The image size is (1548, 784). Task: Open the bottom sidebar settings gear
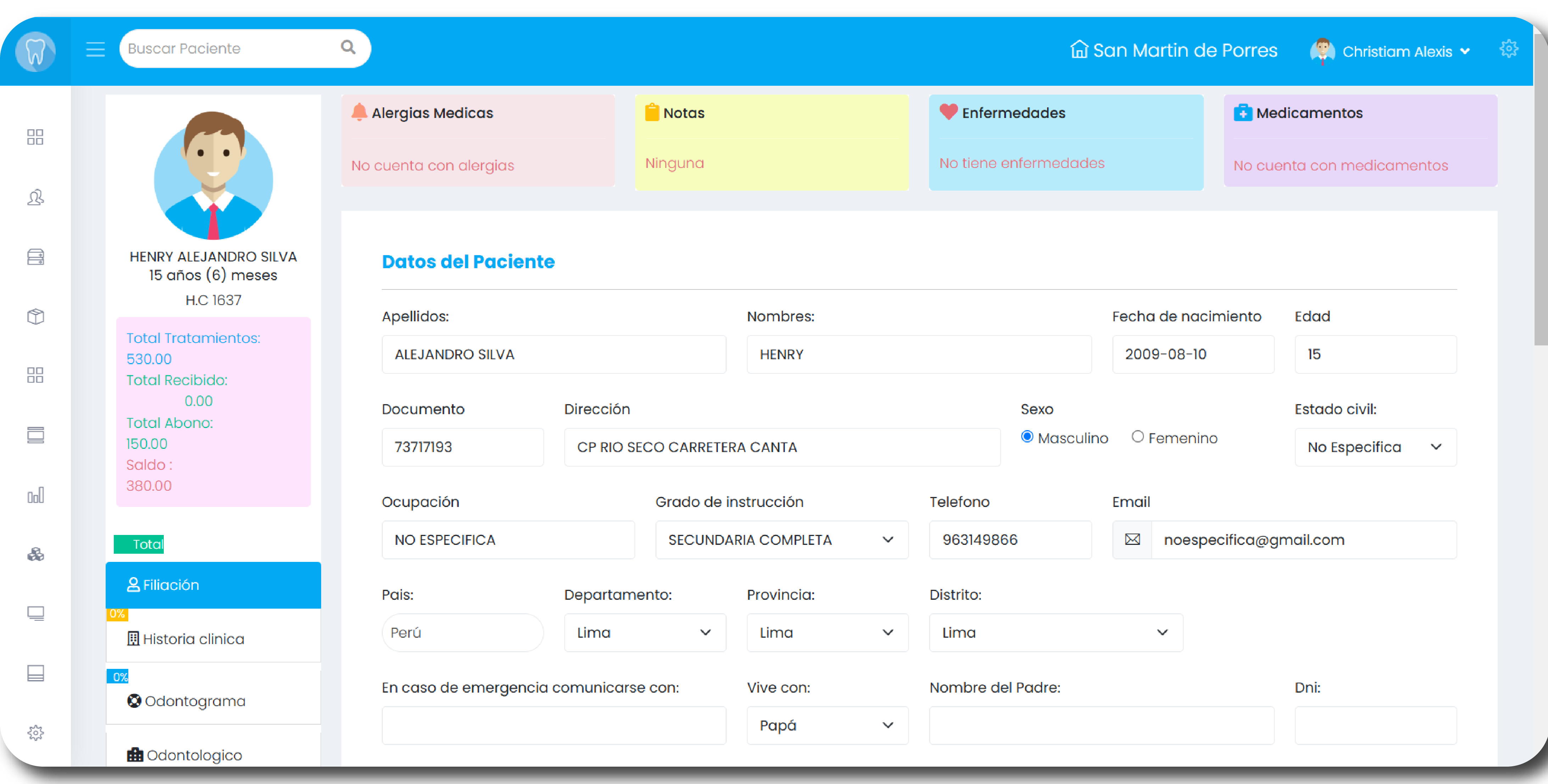click(35, 732)
